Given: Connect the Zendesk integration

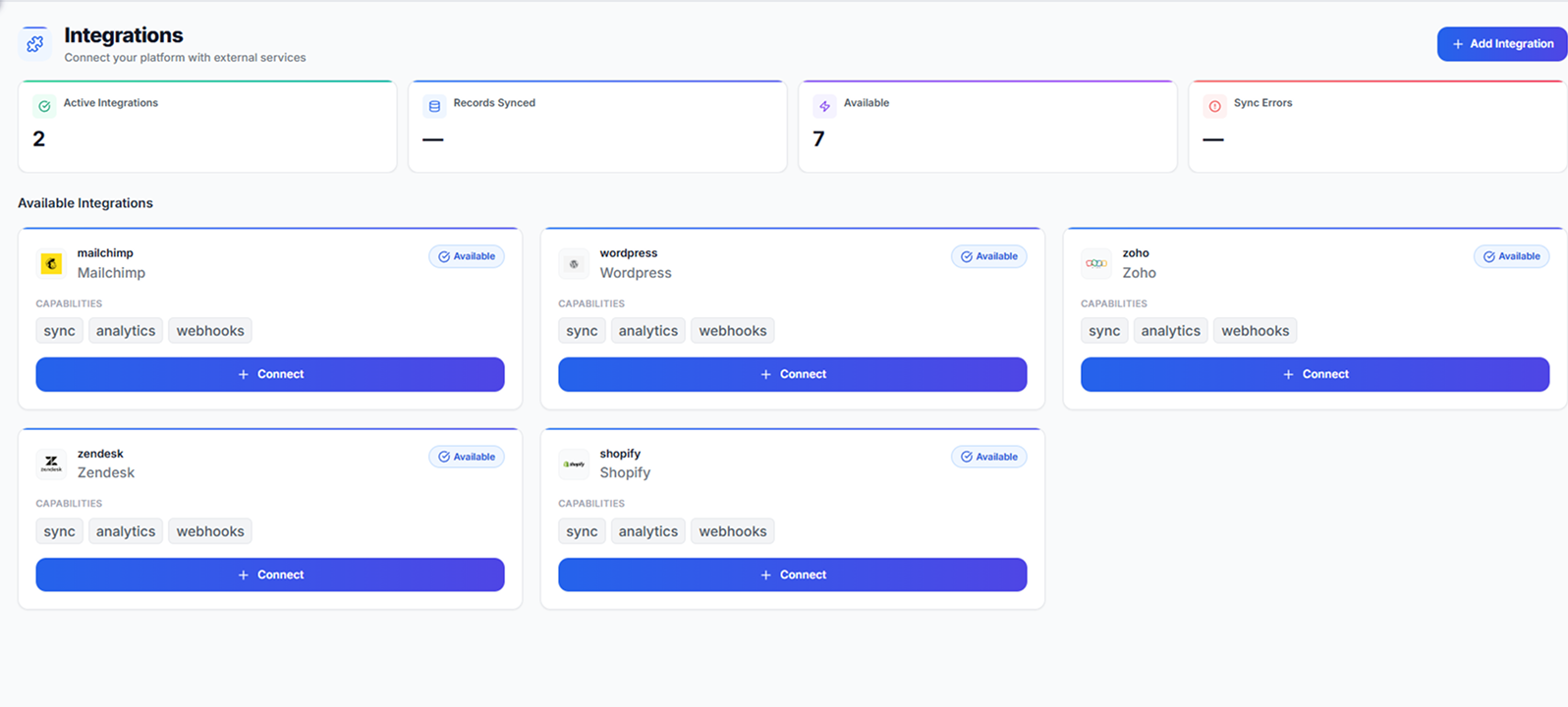Looking at the screenshot, I should pyautogui.click(x=270, y=574).
